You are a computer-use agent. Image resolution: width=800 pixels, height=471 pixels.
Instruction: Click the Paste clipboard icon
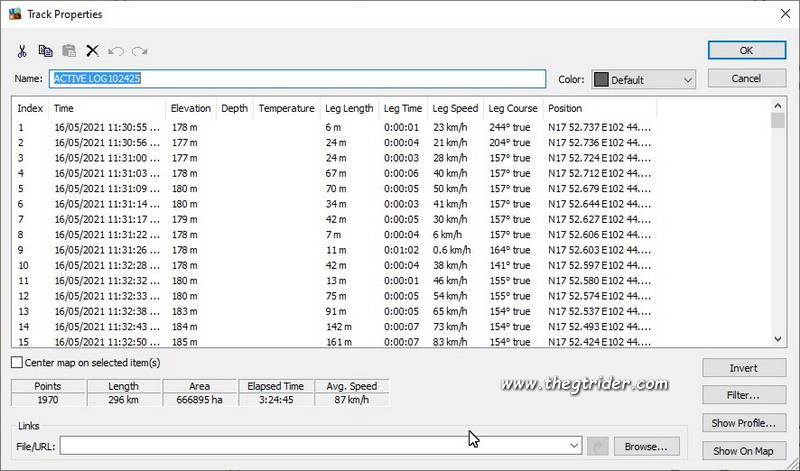pyautogui.click(x=69, y=51)
